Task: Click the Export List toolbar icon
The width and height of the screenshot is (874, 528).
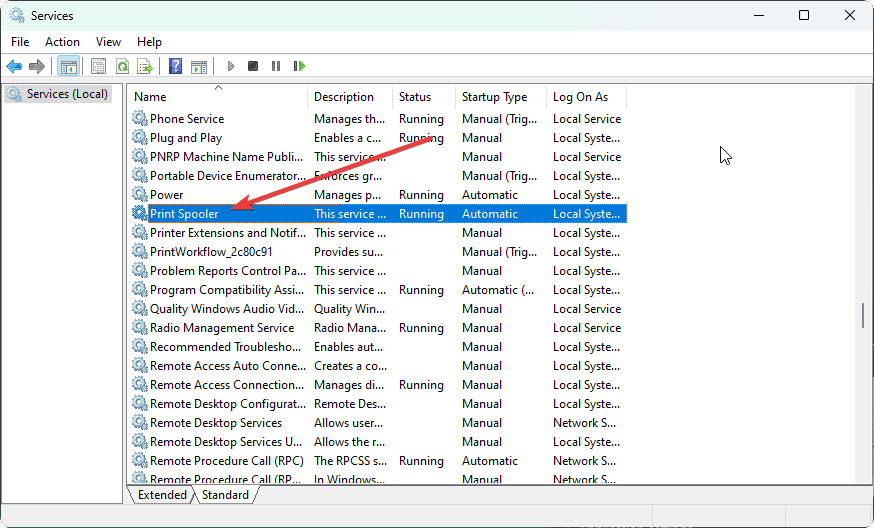Action: point(145,66)
